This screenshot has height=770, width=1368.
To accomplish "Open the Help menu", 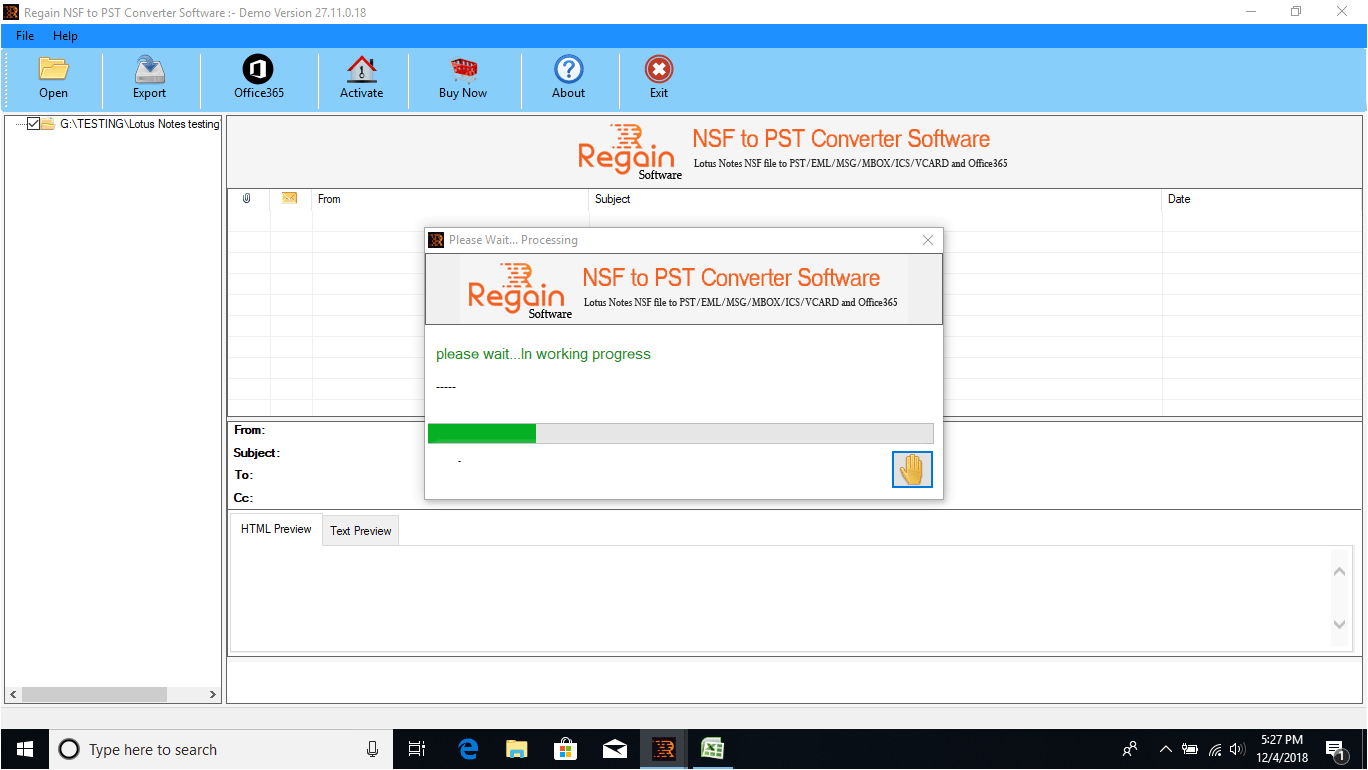I will [x=65, y=36].
